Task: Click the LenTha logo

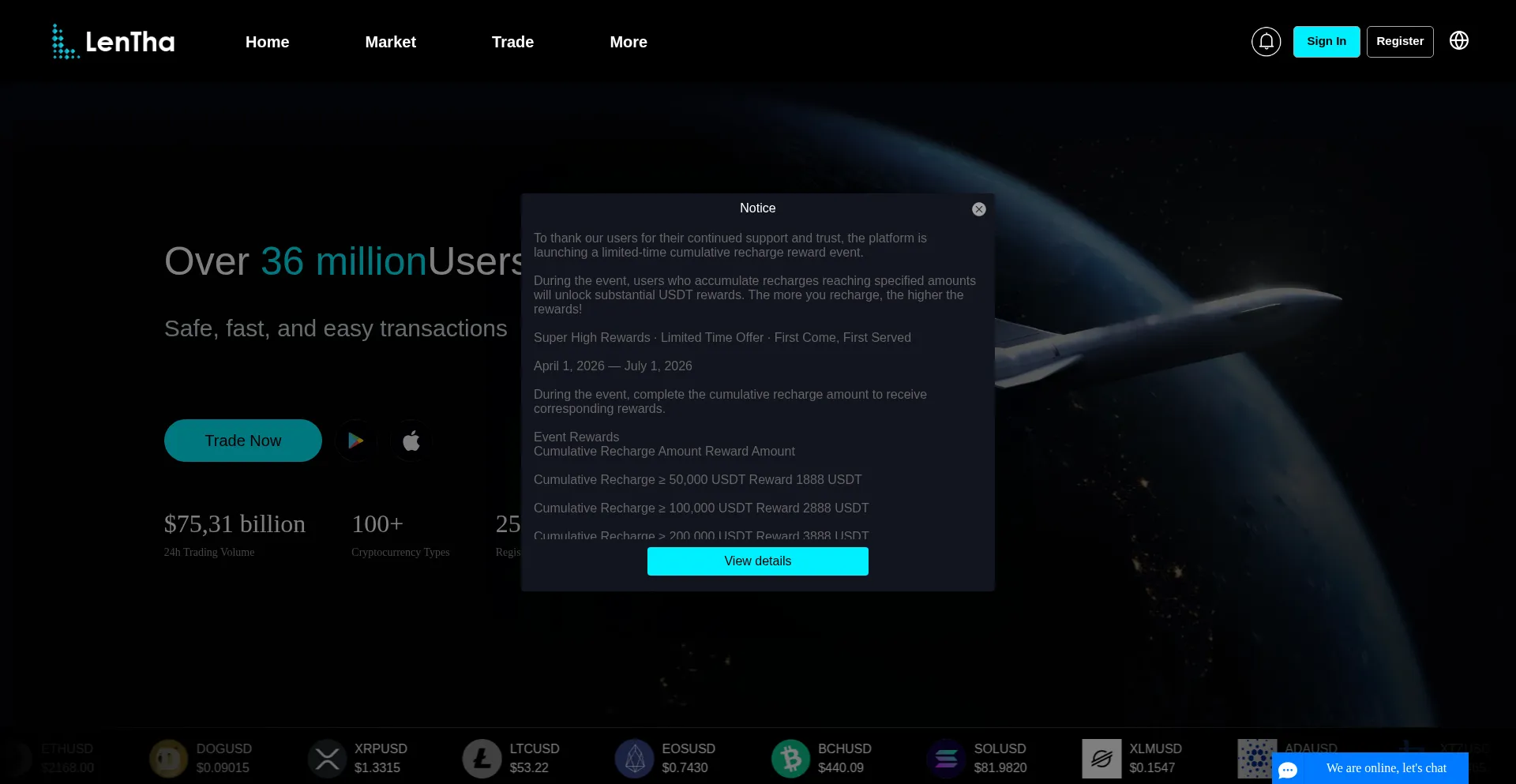Action: click(113, 41)
